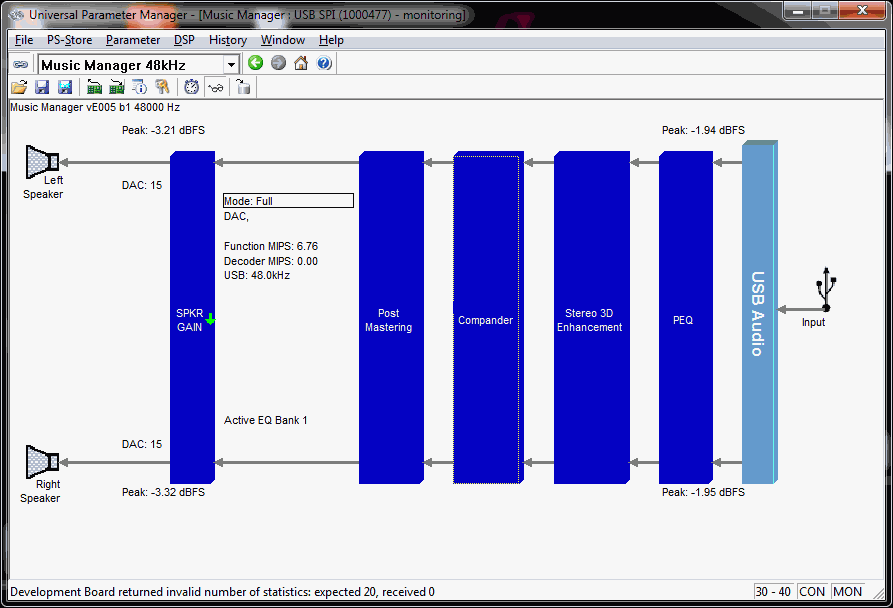Click the home icon in toolbar
893x608 pixels.
click(x=301, y=64)
